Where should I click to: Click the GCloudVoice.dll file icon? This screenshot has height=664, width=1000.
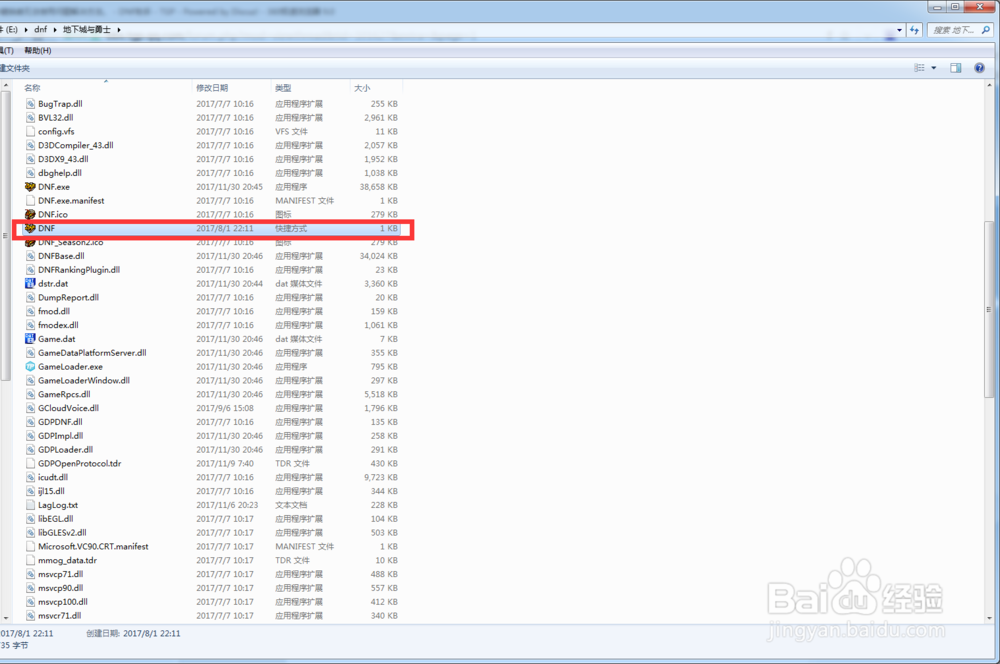(30, 408)
